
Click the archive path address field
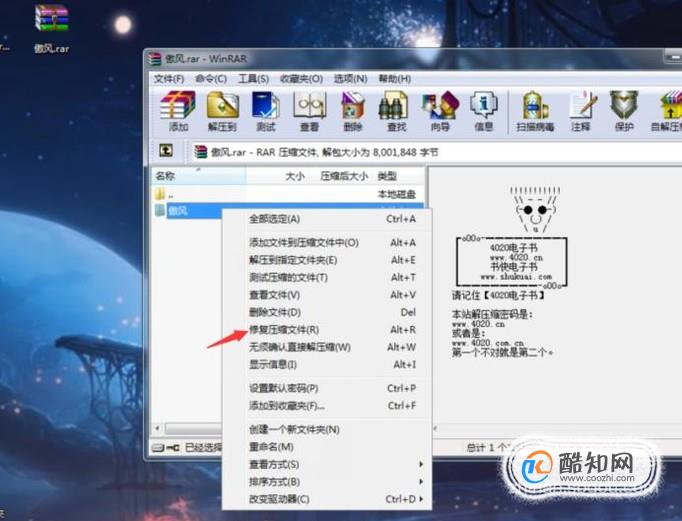[x=437, y=152]
